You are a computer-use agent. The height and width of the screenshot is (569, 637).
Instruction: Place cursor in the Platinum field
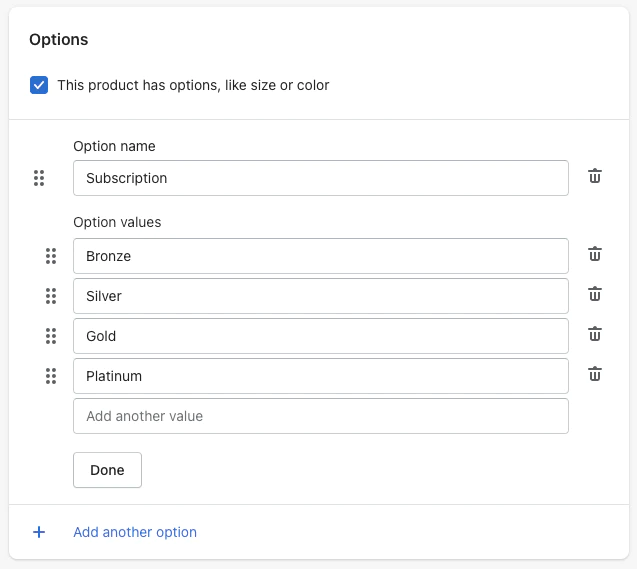click(320, 376)
